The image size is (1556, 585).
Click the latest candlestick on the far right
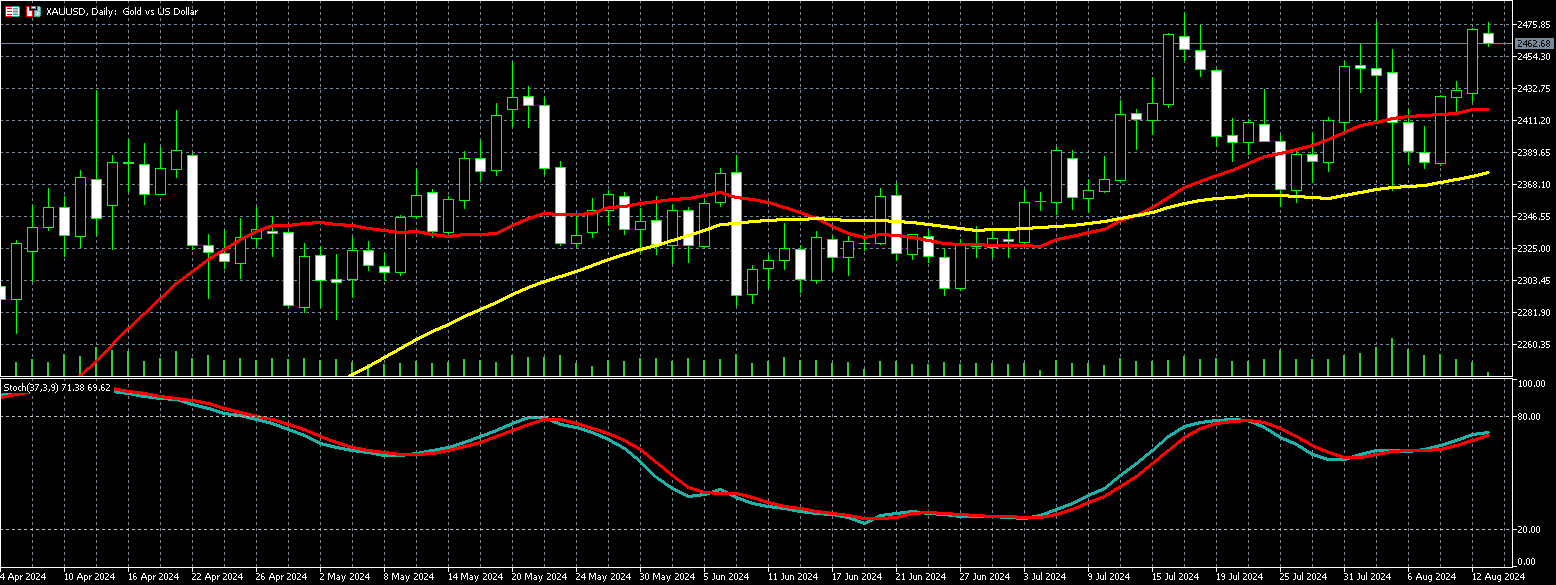(x=1488, y=38)
